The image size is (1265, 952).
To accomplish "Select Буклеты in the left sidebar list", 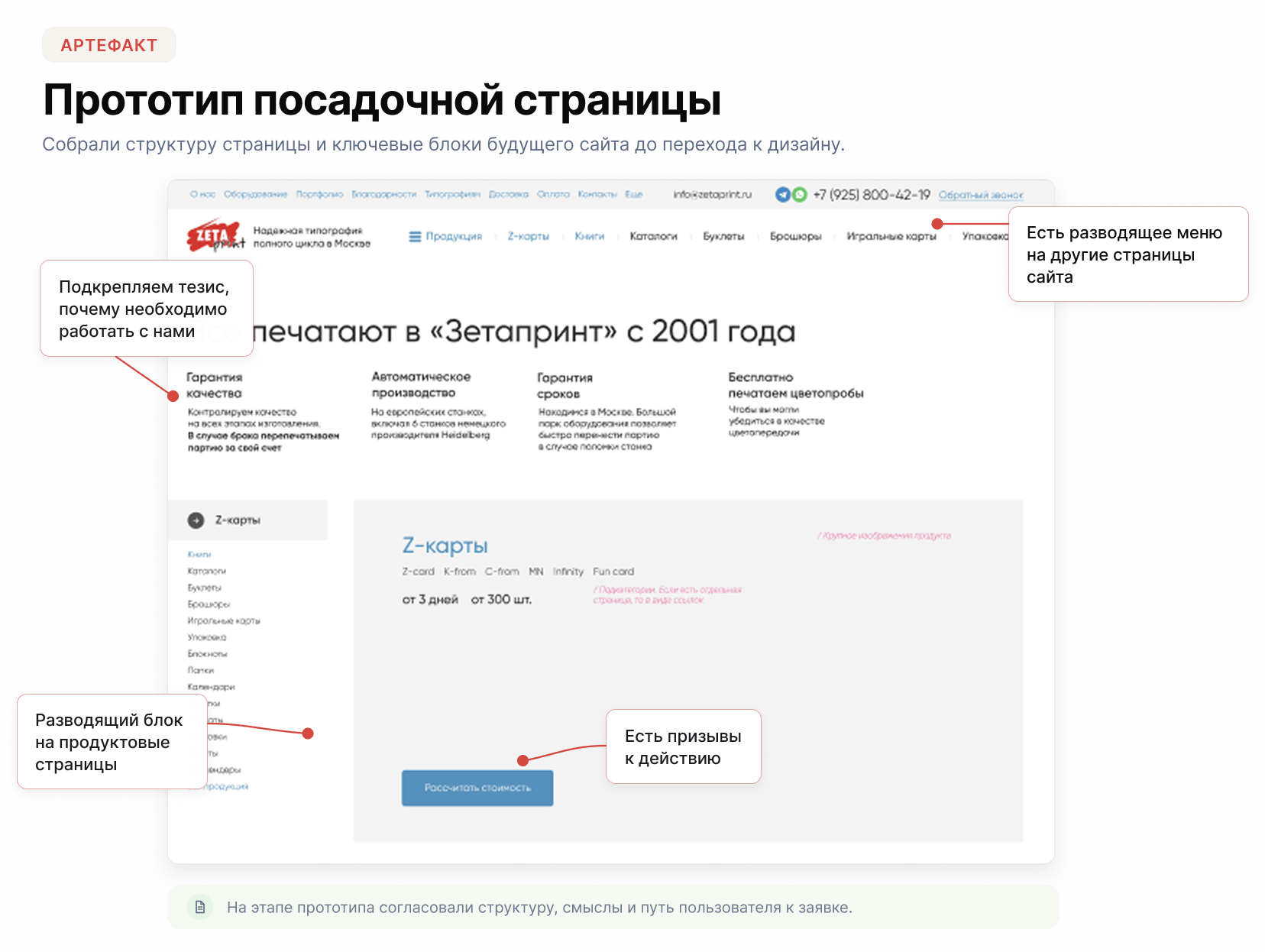I will coord(205,588).
